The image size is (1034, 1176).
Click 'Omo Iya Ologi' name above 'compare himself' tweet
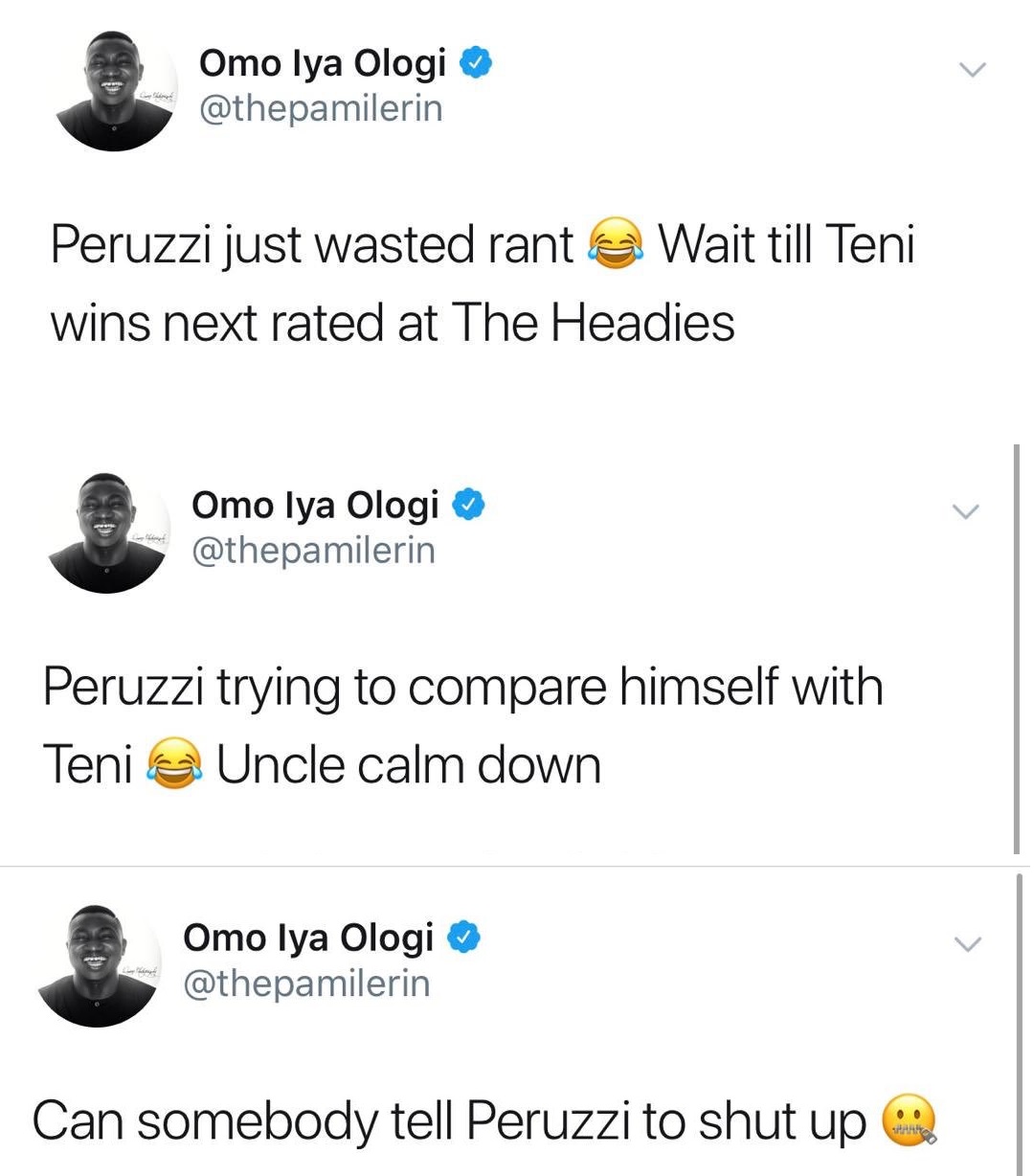point(315,505)
